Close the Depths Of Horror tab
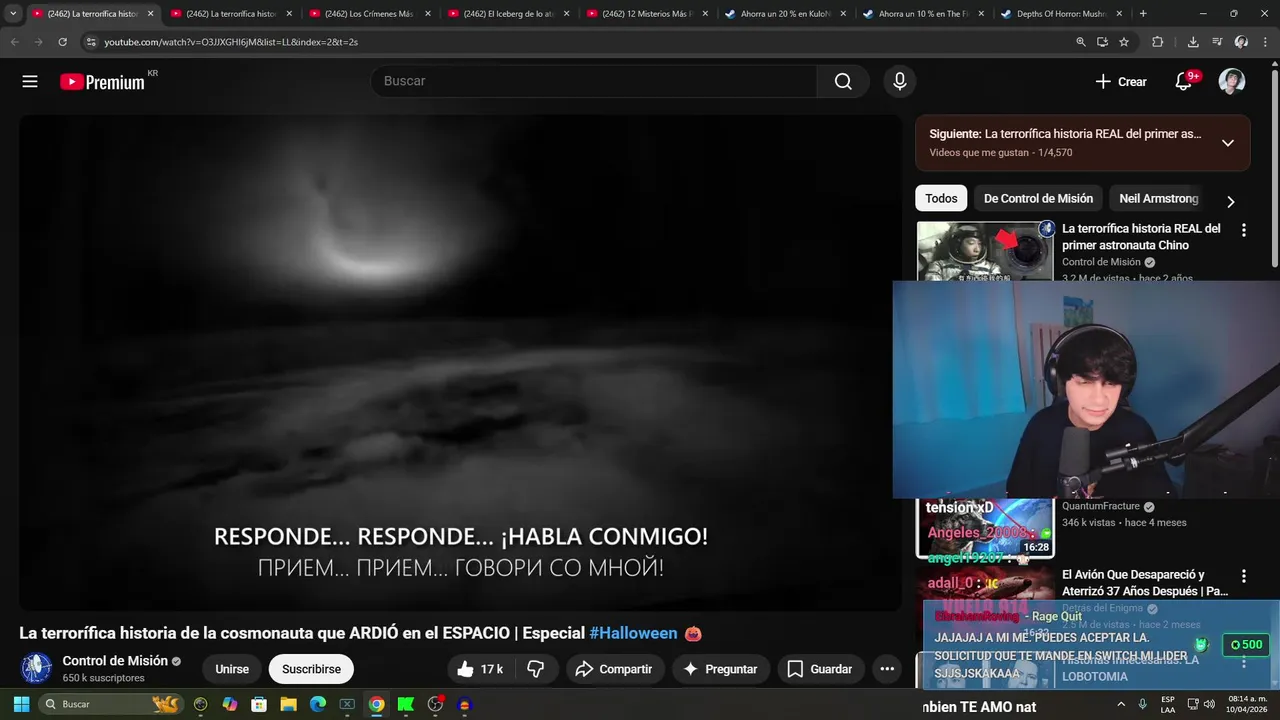 point(1119,14)
